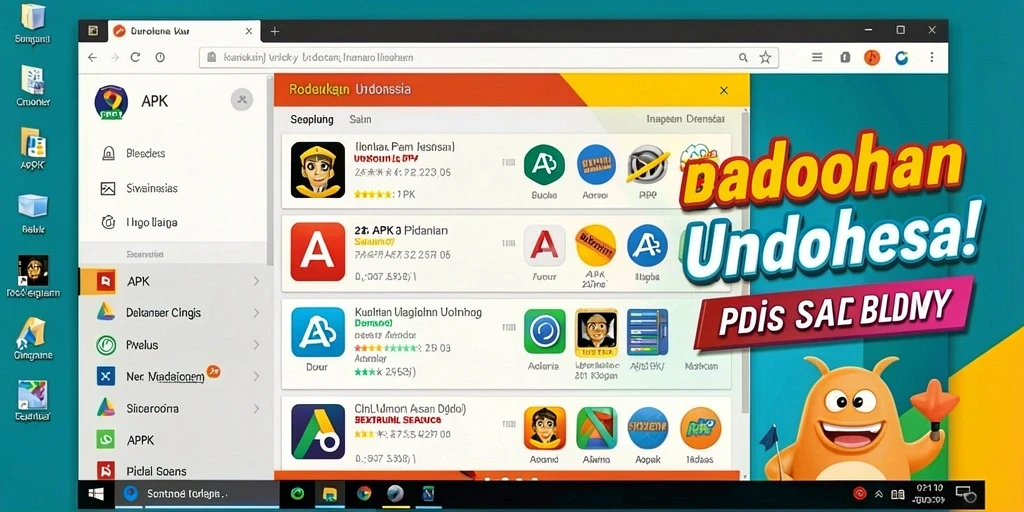Click the APK shield logo in sidebar
The width and height of the screenshot is (1024, 512).
tap(111, 103)
